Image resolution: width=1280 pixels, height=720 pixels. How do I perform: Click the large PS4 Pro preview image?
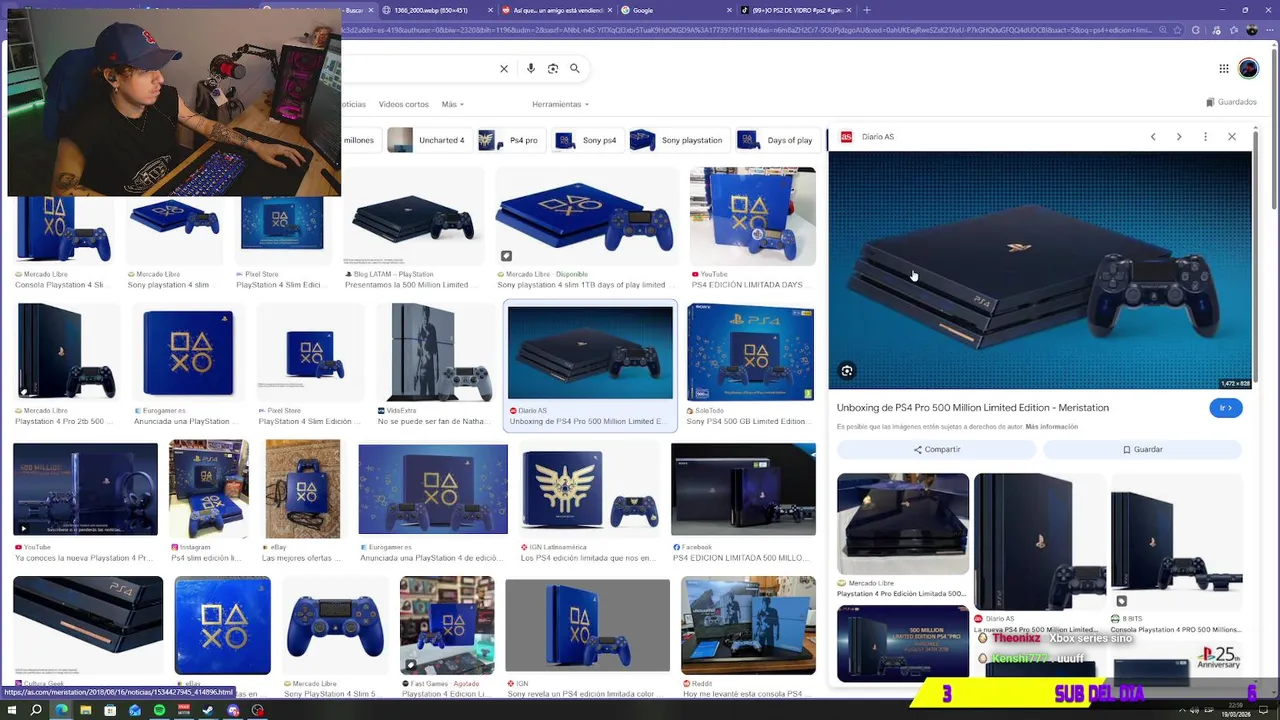(x=1040, y=270)
